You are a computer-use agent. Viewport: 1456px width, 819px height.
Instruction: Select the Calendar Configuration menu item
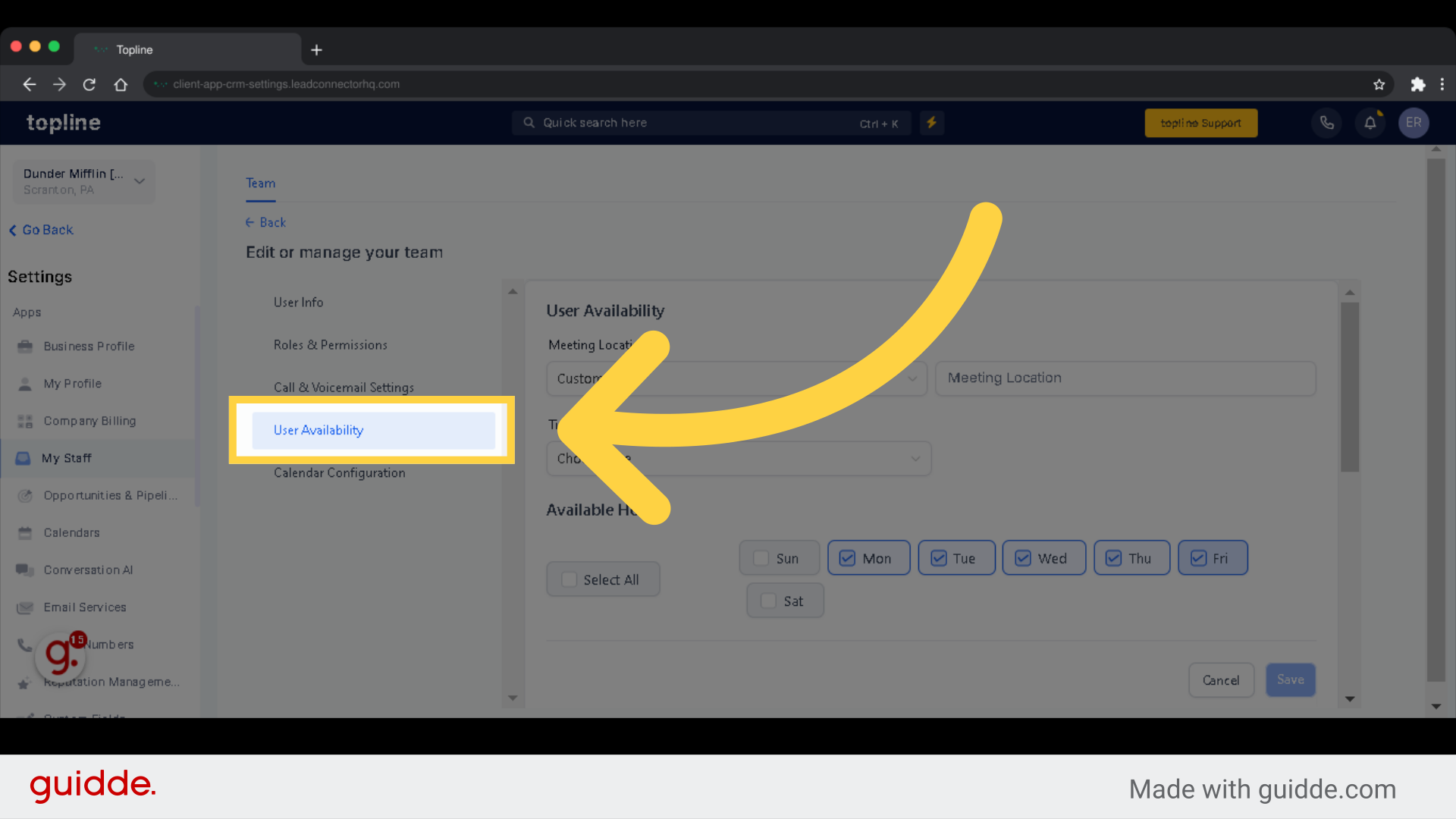click(x=339, y=473)
